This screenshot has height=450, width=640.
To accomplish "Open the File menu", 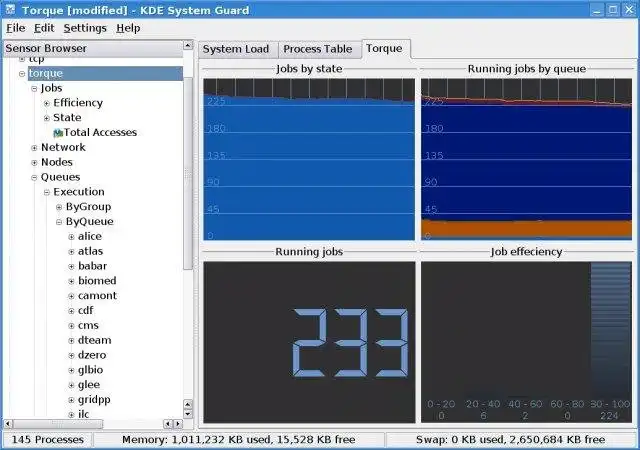I will point(16,28).
